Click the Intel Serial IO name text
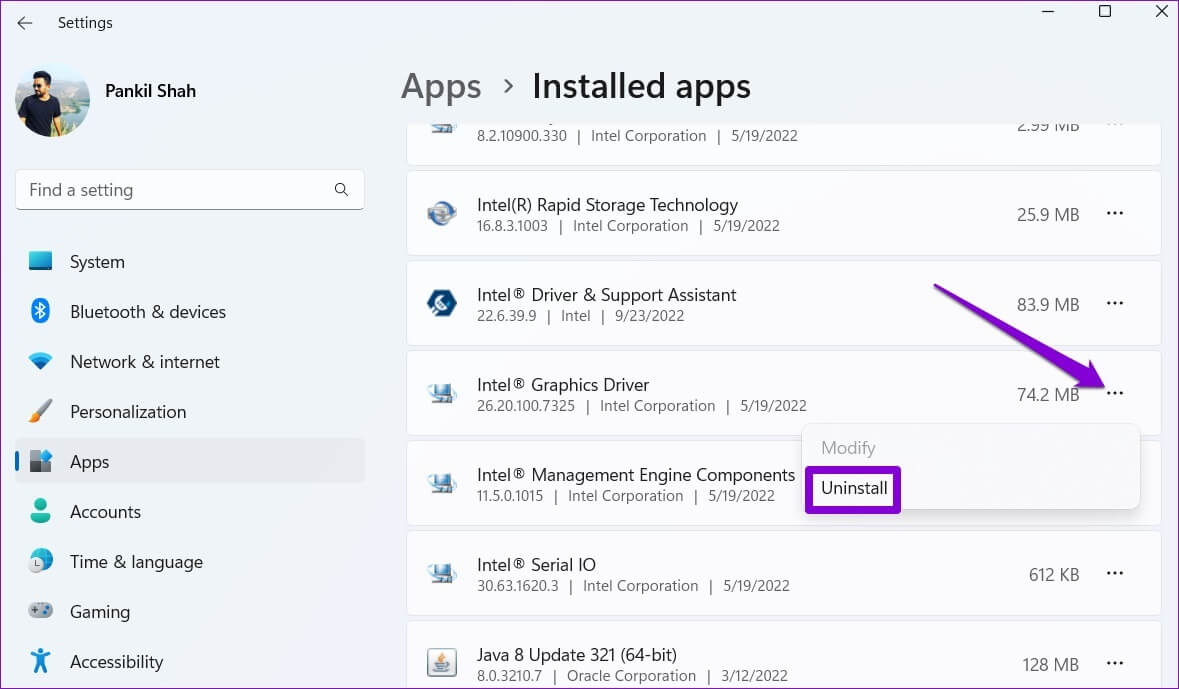1179x689 pixels. coord(536,565)
